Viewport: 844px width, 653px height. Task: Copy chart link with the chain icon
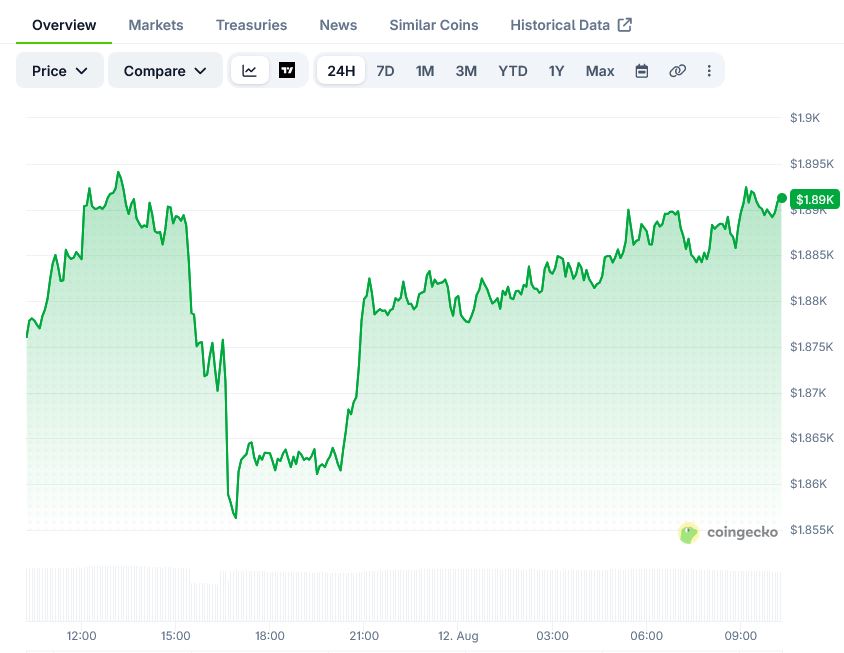[x=677, y=71]
